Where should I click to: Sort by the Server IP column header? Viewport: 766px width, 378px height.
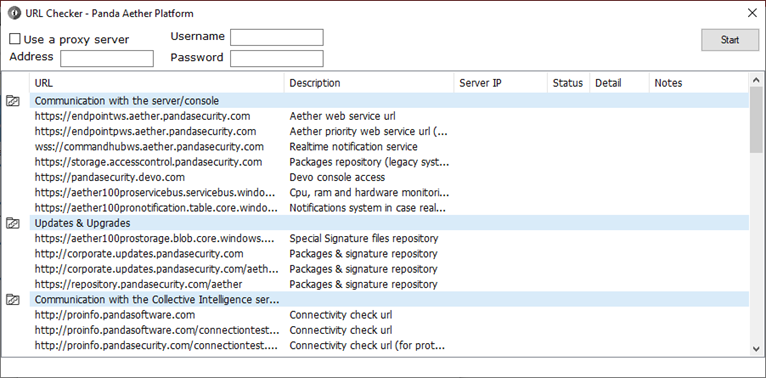500,83
